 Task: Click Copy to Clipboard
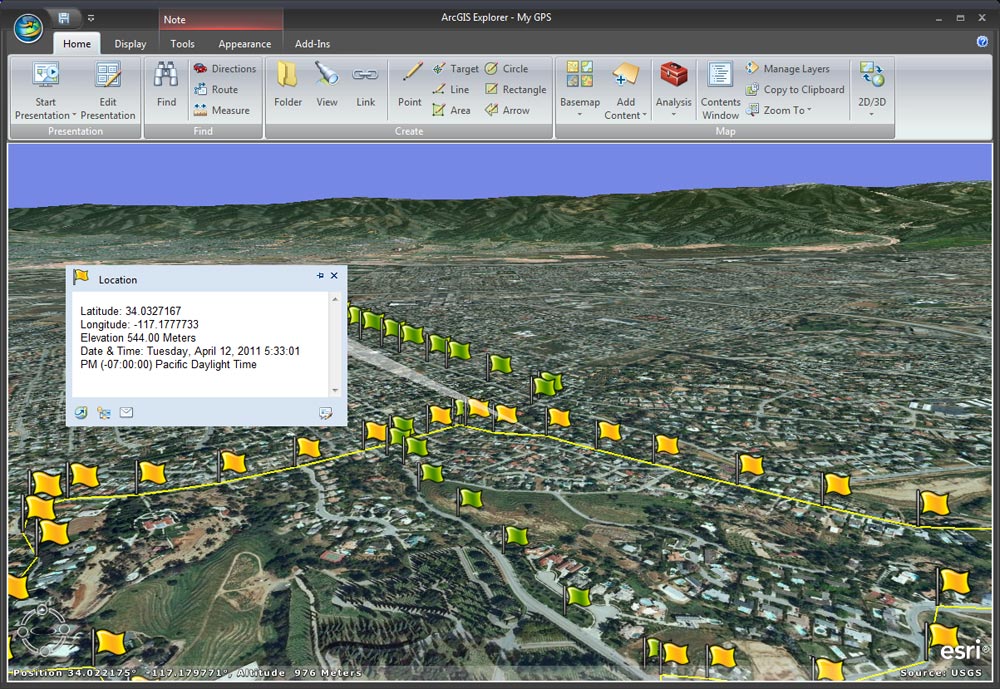794,89
